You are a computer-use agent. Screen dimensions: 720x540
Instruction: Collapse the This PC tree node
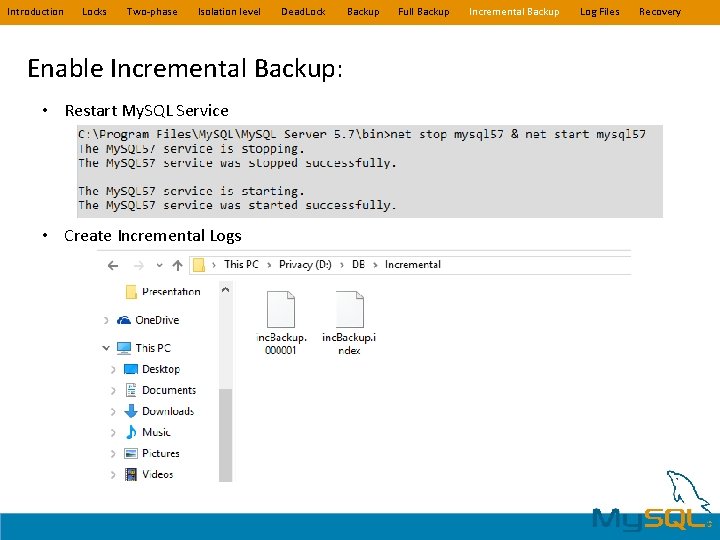(106, 348)
